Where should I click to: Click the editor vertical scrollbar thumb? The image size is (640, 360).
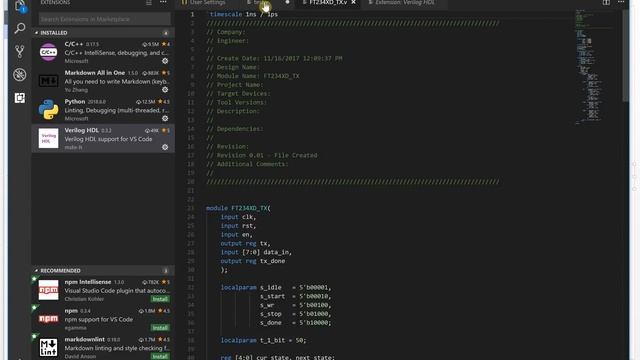pyautogui.click(x=625, y=55)
